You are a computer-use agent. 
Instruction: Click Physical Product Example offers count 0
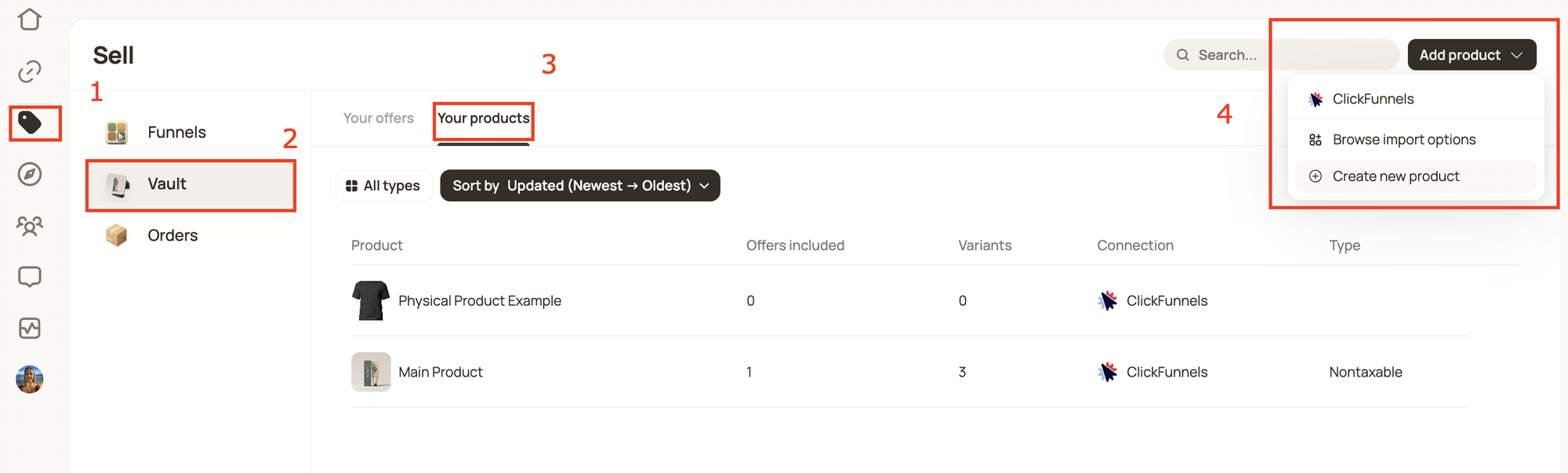[x=750, y=301]
